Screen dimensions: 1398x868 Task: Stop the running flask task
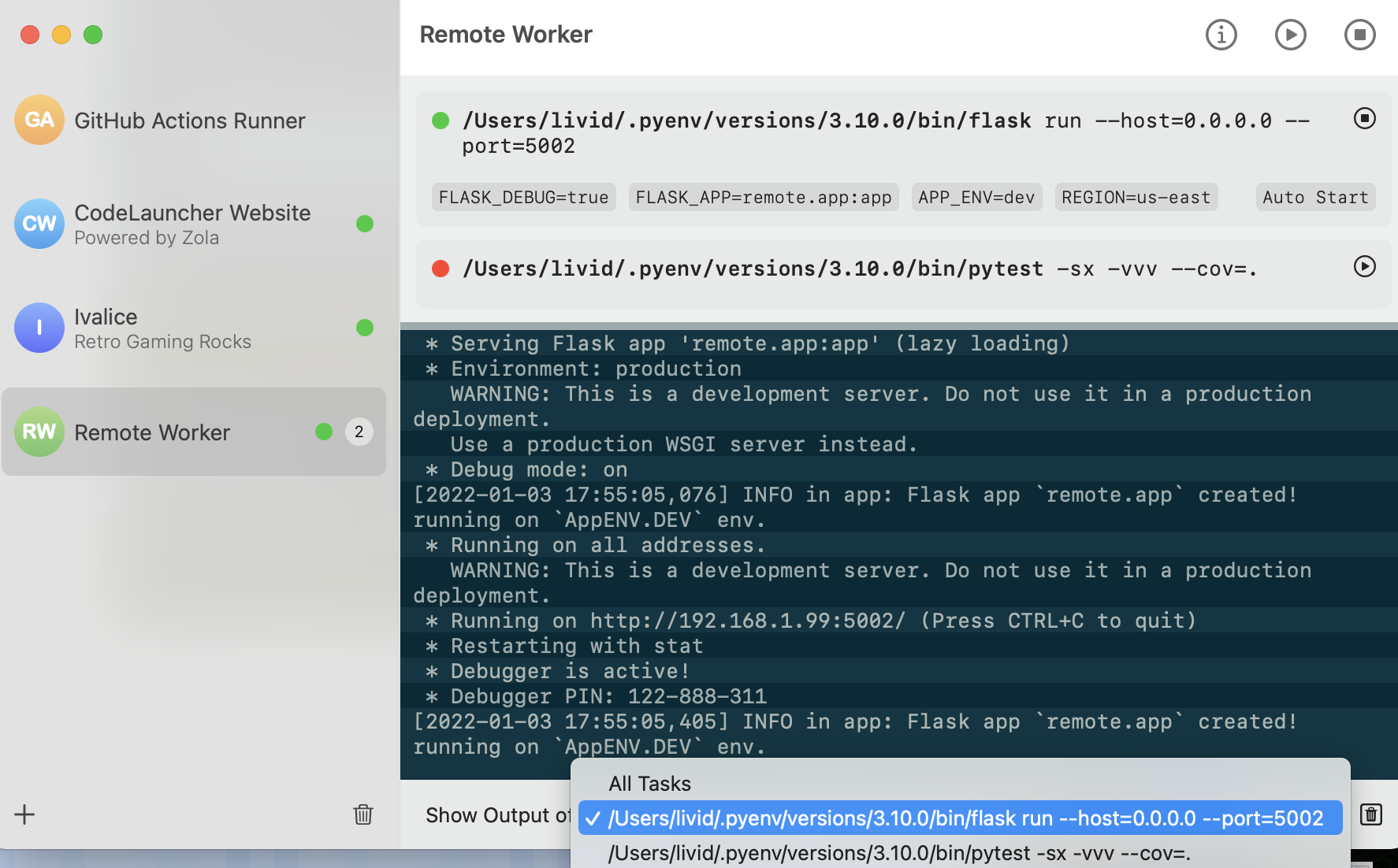click(1364, 118)
